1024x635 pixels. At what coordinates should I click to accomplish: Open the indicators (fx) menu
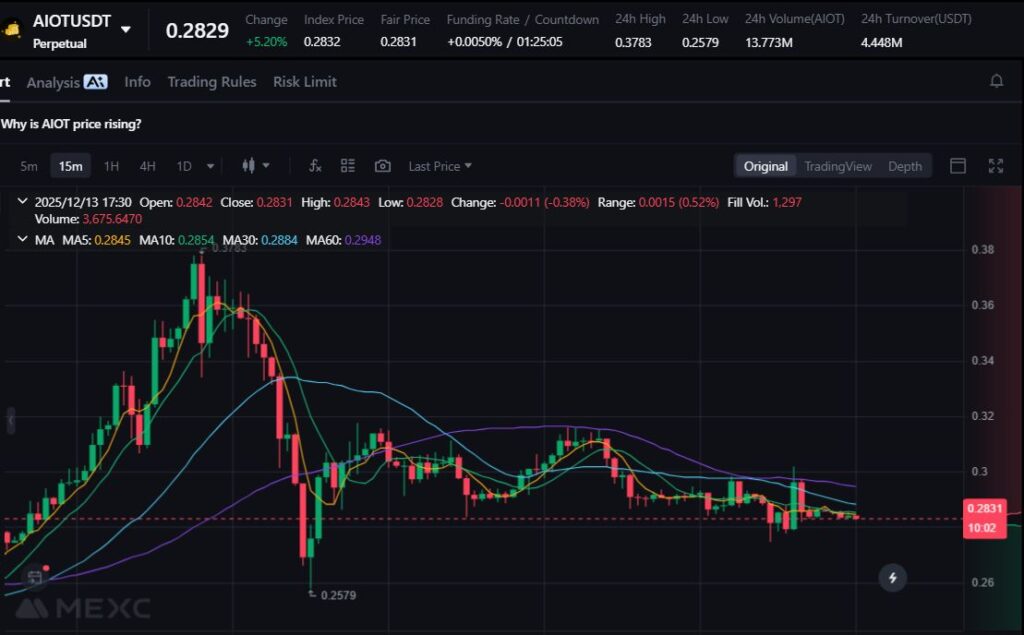point(315,166)
